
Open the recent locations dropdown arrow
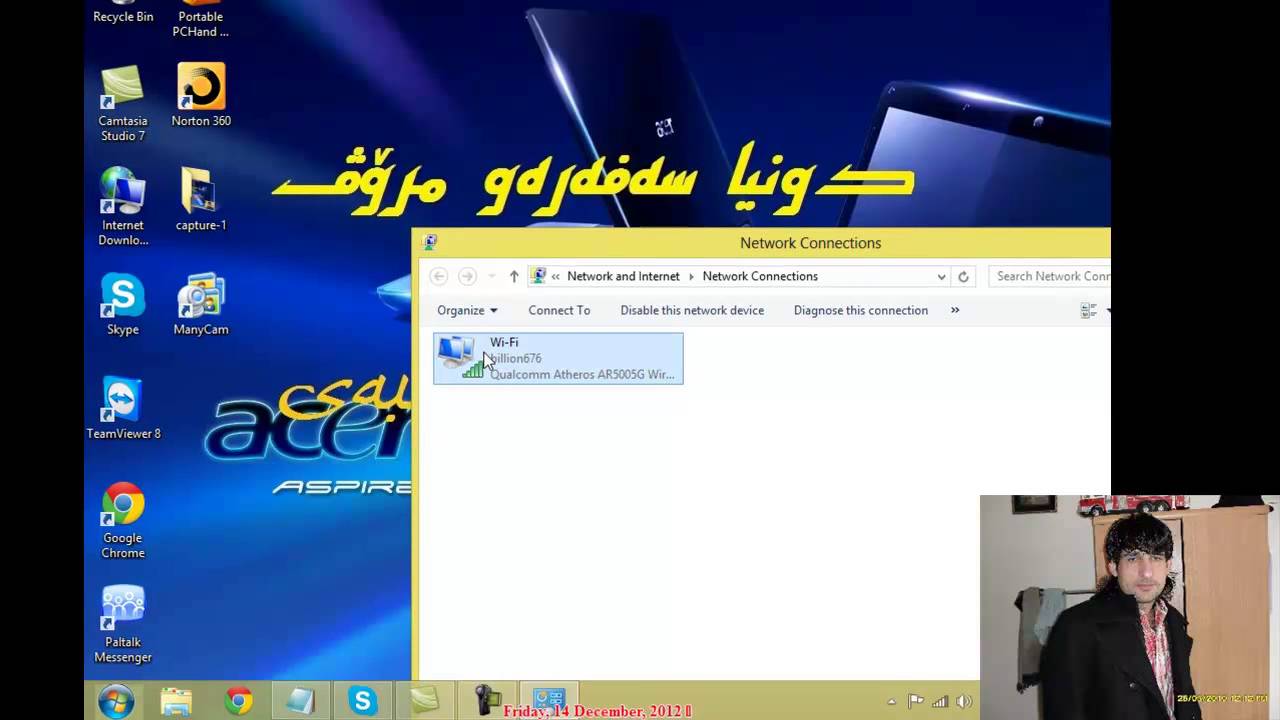click(x=491, y=277)
